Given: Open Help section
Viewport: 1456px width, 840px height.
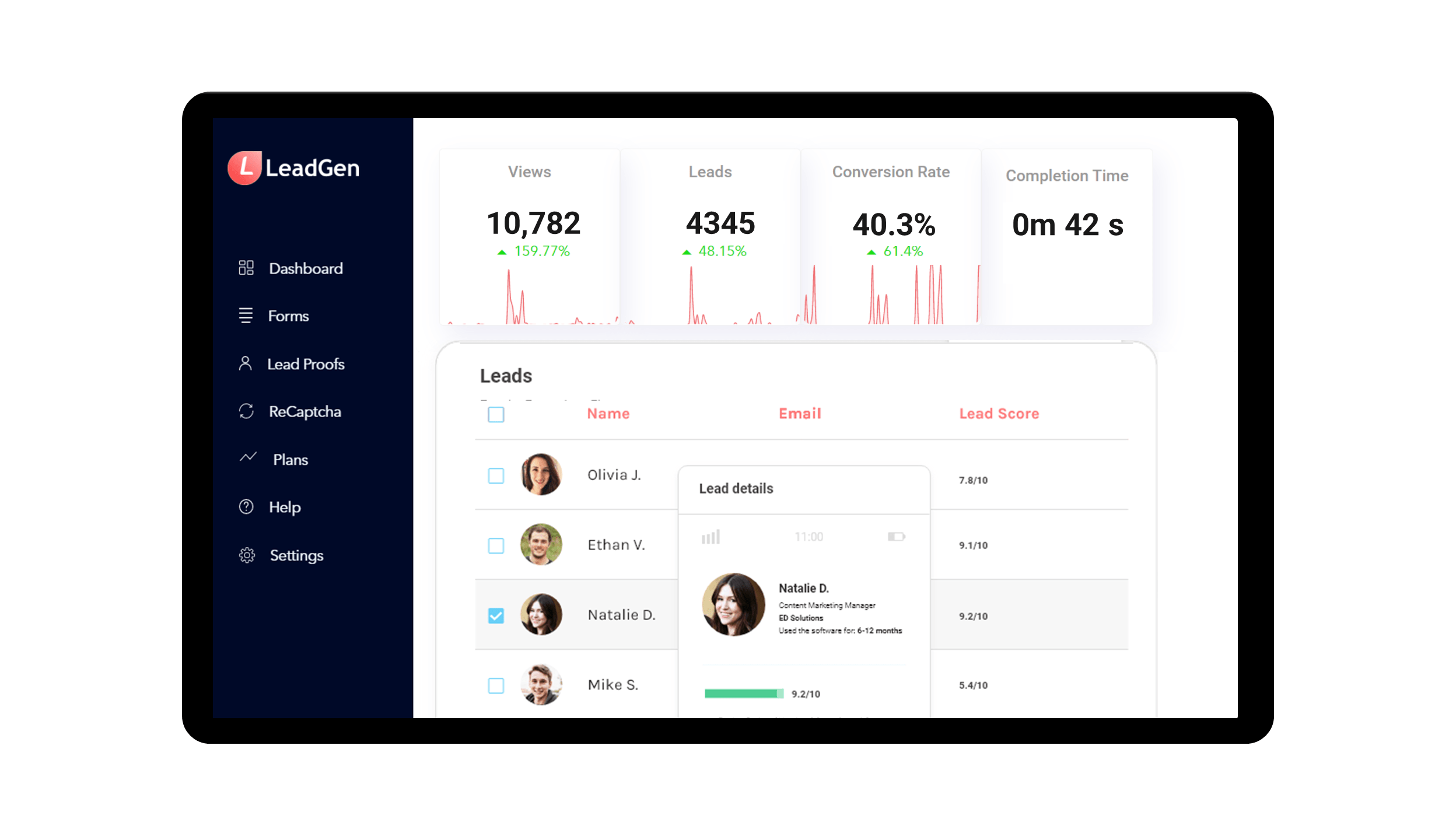Looking at the screenshot, I should (x=284, y=507).
